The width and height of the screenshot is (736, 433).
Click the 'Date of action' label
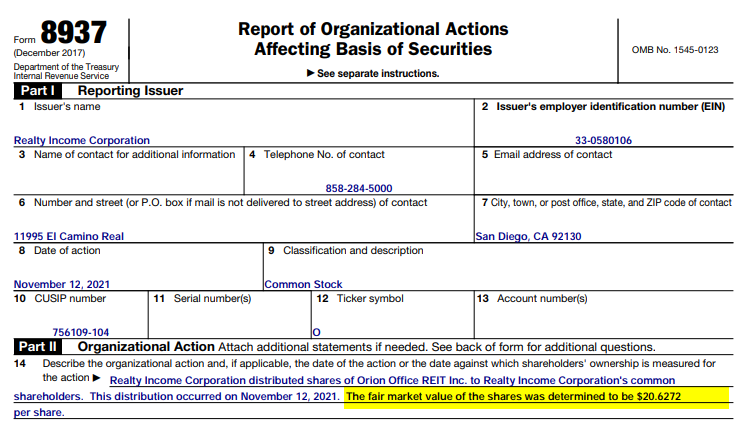tap(67, 250)
